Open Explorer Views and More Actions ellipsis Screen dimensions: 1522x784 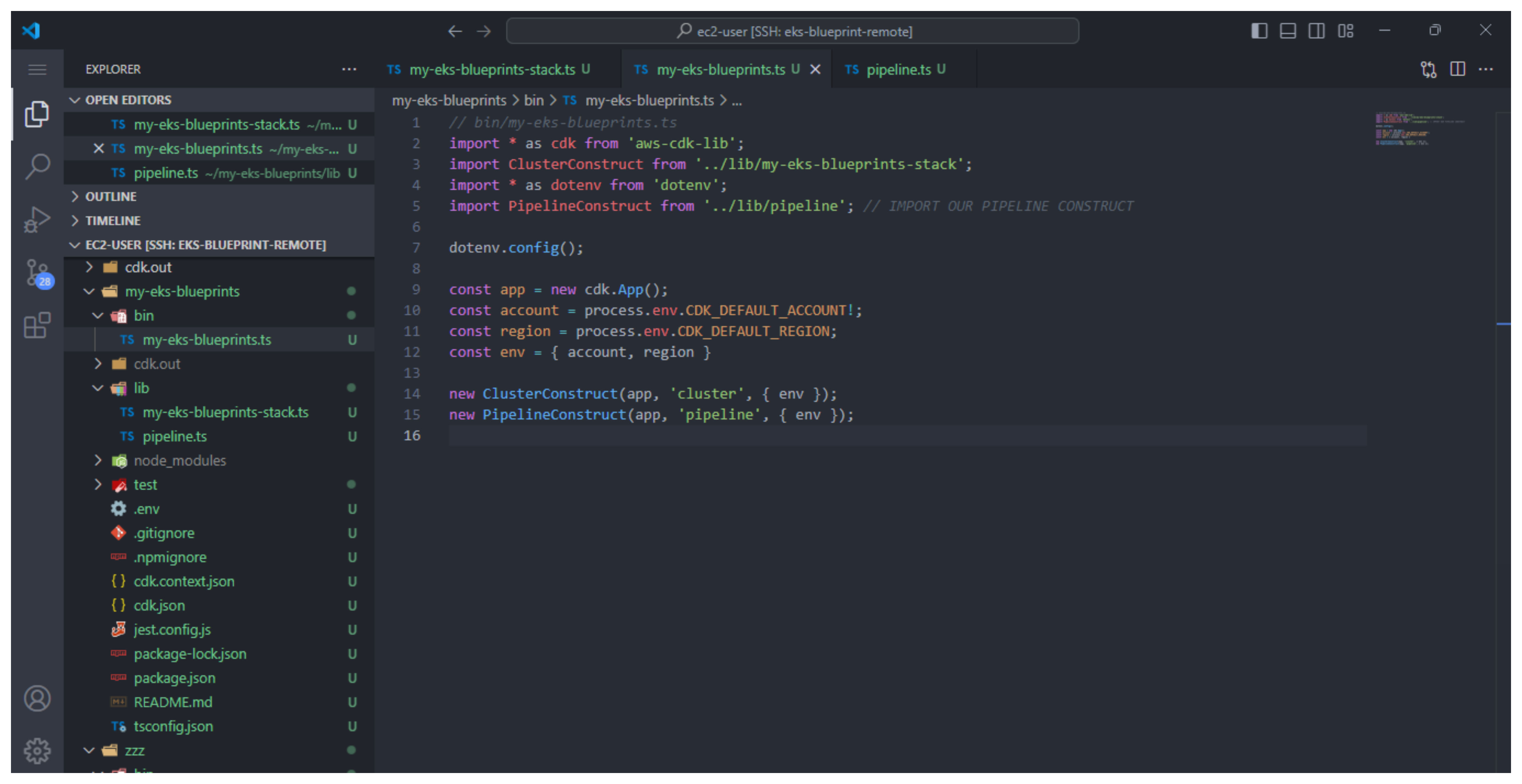pos(349,69)
